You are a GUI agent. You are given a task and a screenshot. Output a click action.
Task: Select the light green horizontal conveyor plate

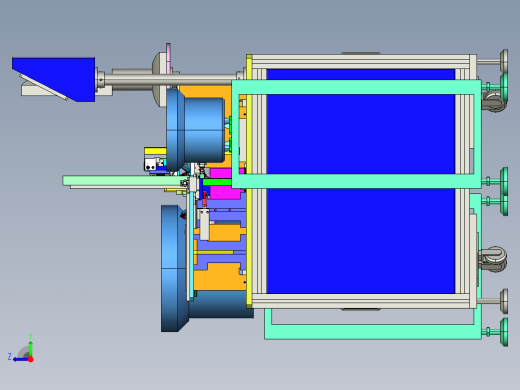[x=125, y=181]
